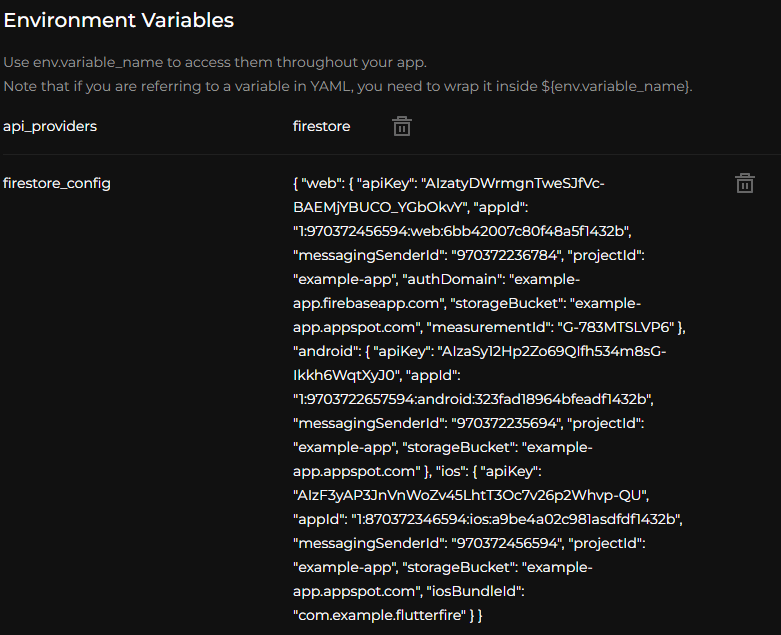Click the env.variable_name usage hint text
The height and width of the screenshot is (635, 781).
214,62
